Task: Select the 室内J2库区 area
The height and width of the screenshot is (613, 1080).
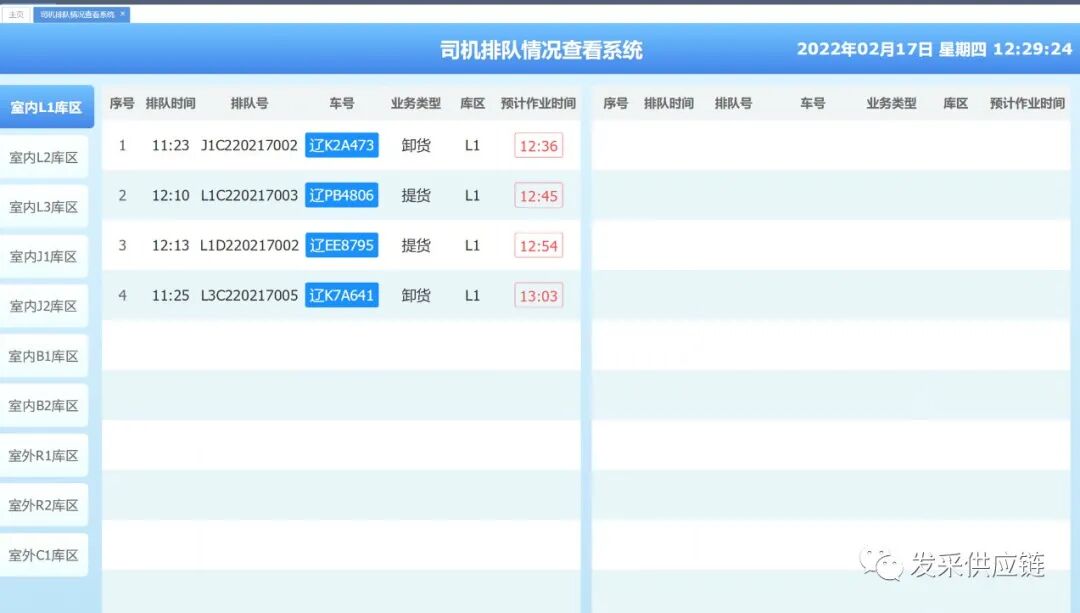Action: click(x=46, y=305)
